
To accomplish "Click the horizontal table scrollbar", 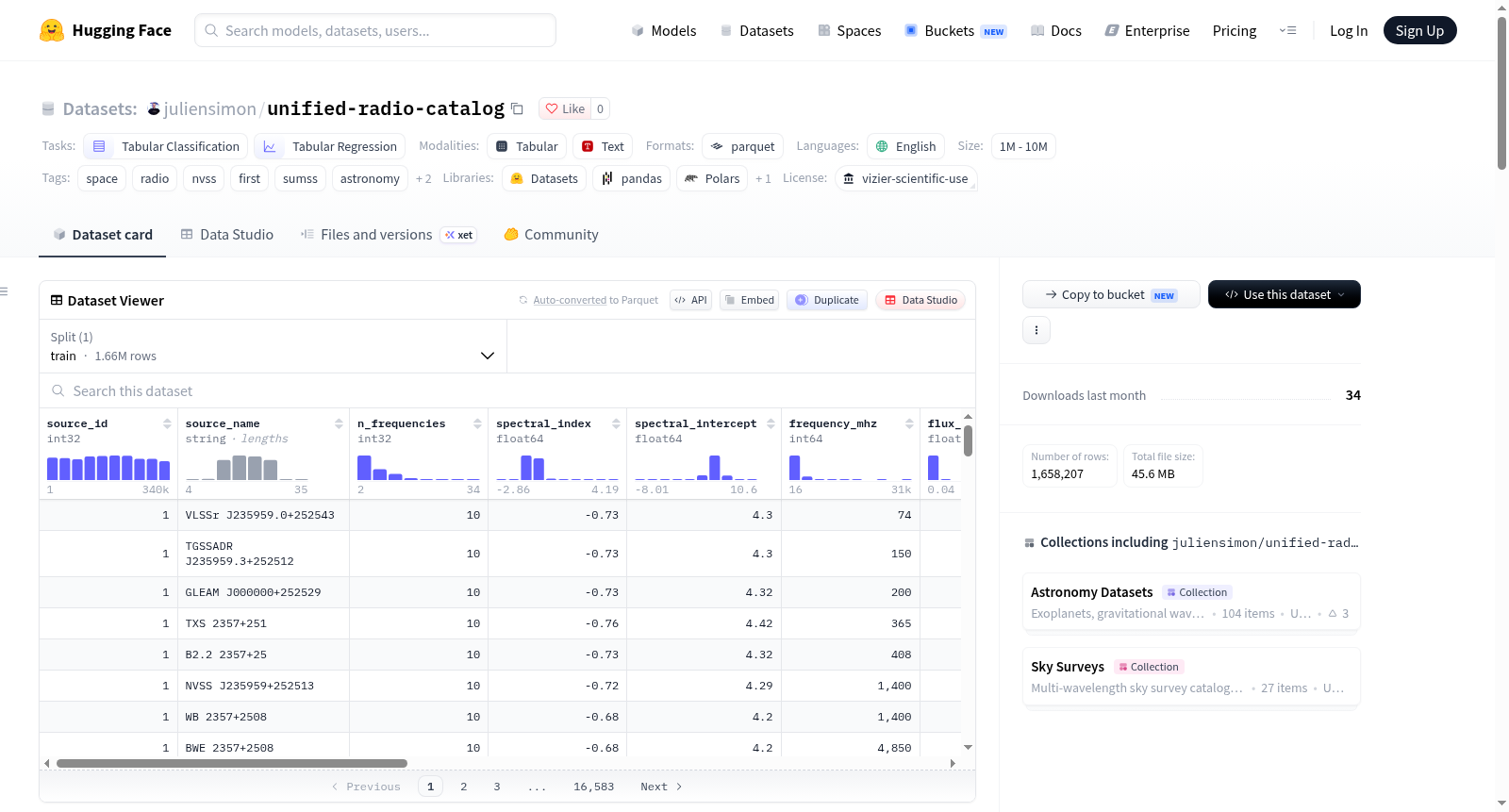I will (x=232, y=763).
